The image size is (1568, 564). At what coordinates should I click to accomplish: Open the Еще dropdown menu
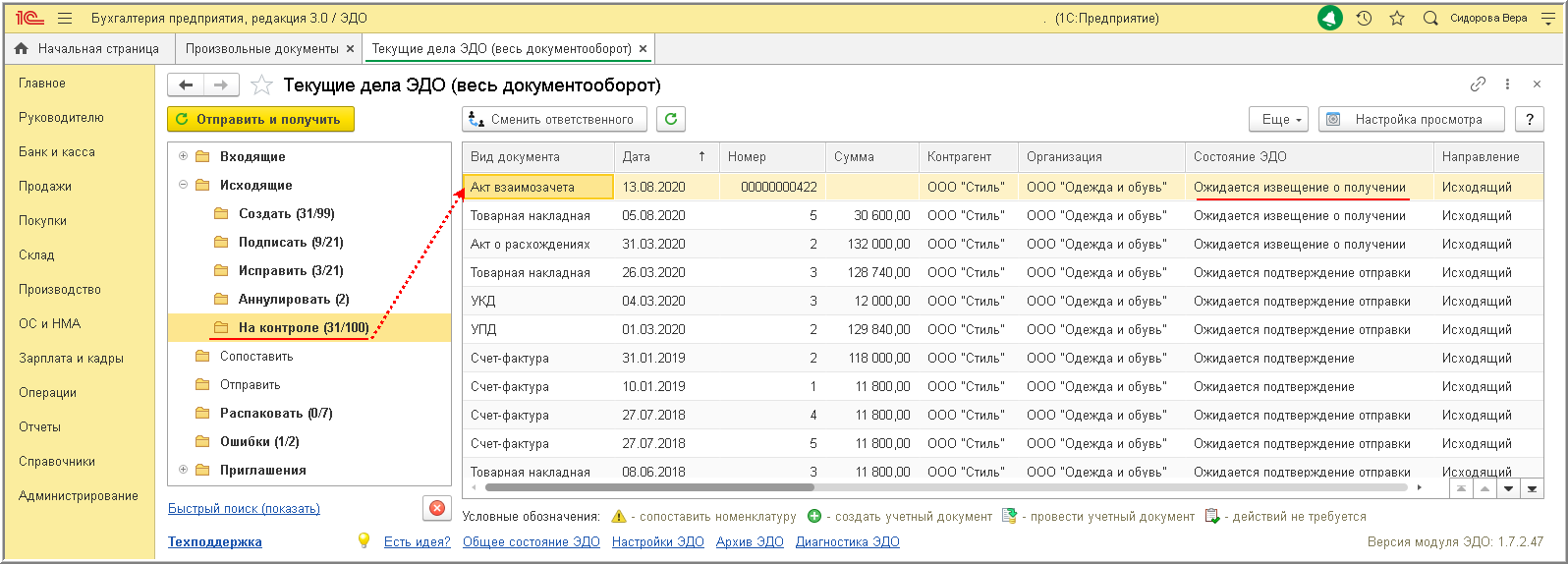click(1280, 119)
